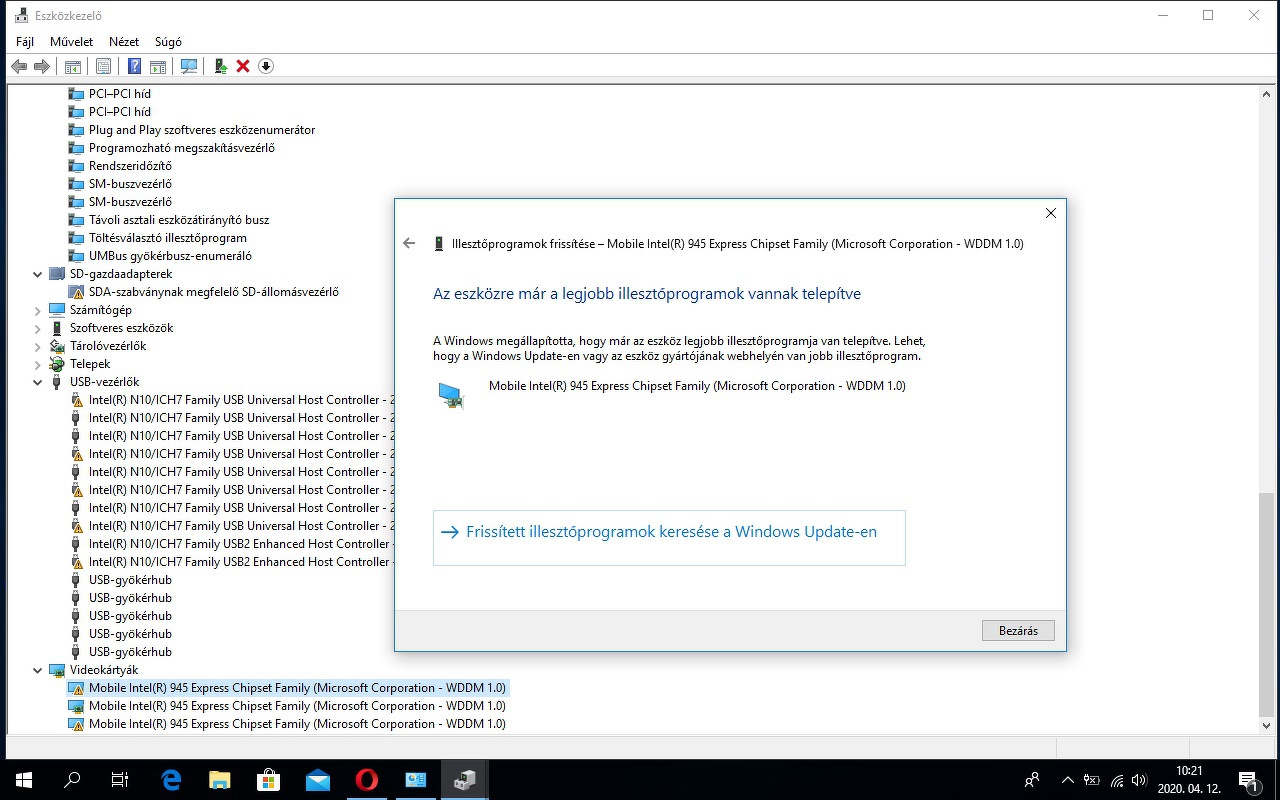The height and width of the screenshot is (800, 1280).
Task: Go back with the driver dialog's arrow
Action: click(409, 243)
